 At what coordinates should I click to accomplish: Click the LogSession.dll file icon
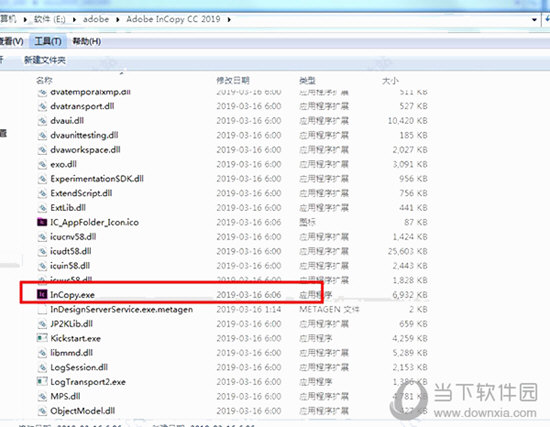(x=42, y=367)
